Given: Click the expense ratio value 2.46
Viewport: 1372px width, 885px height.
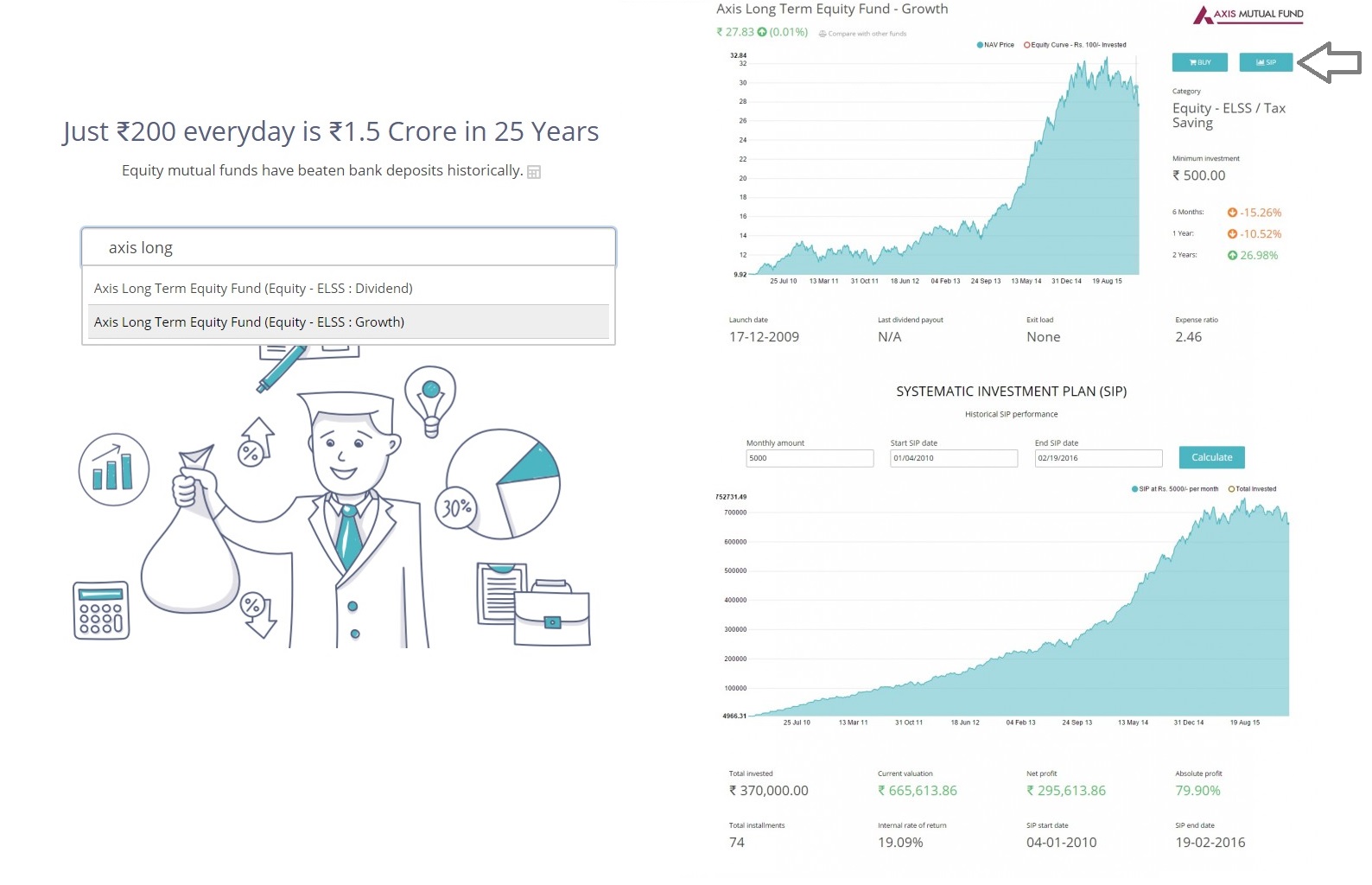Looking at the screenshot, I should click(1188, 337).
